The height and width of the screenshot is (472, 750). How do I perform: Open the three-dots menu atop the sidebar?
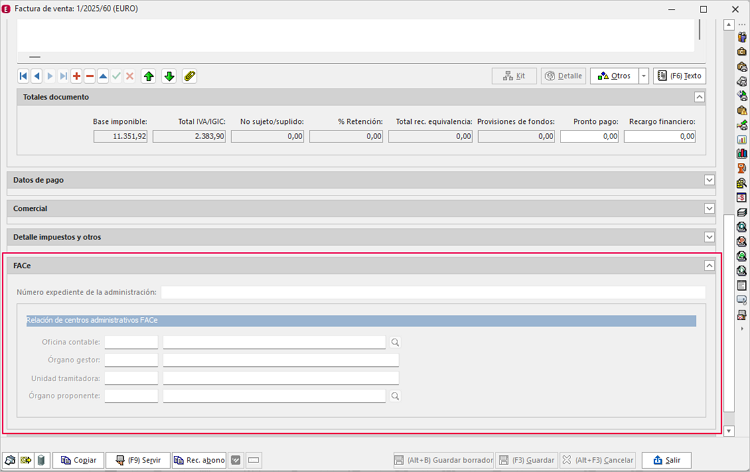click(742, 25)
